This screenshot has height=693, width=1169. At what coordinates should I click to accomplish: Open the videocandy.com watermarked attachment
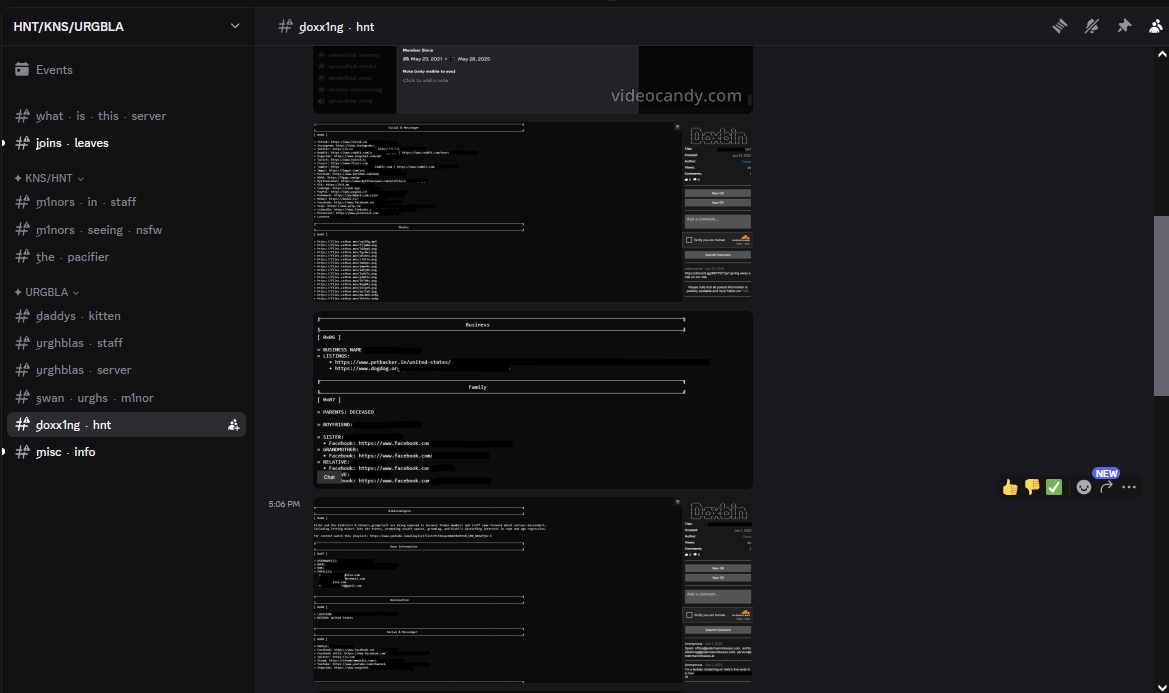pyautogui.click(x=533, y=80)
